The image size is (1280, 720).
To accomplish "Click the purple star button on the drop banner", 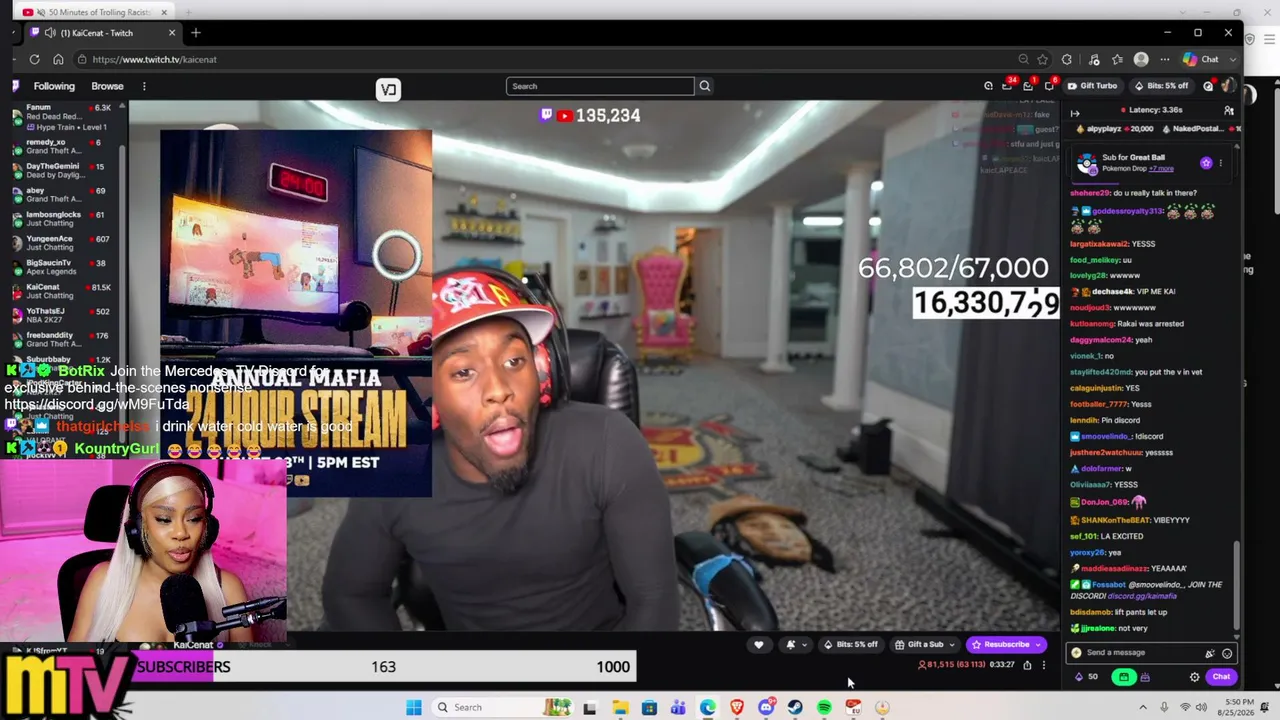I will [1206, 163].
